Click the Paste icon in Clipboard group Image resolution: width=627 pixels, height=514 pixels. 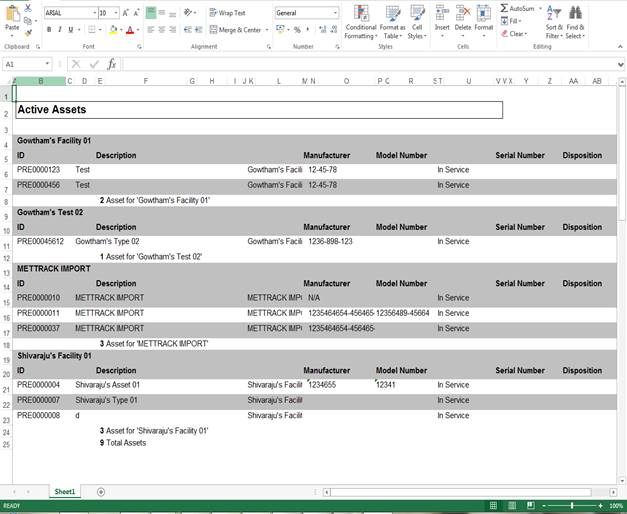[12, 14]
